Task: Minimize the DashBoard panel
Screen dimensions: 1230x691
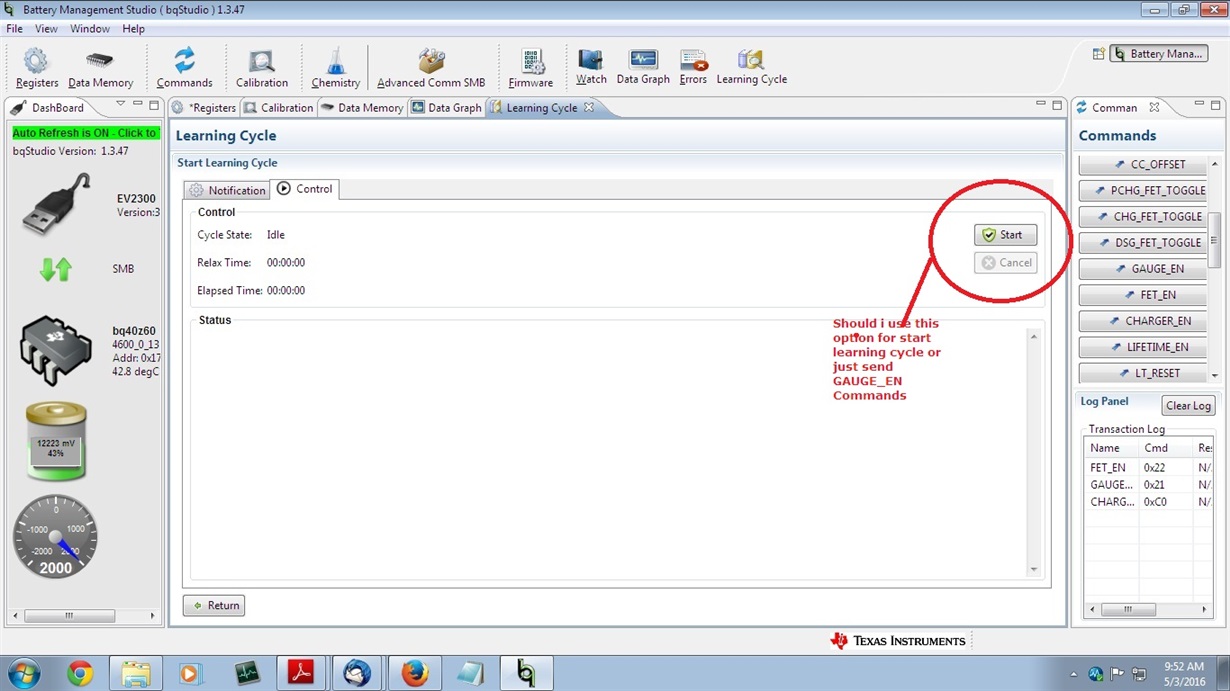Action: click(138, 104)
